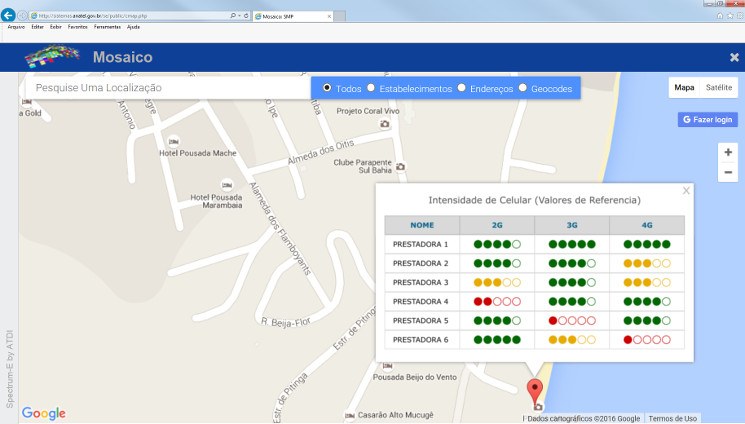Select the Estabelecimentos radio button
This screenshot has height=424, width=745.
click(371, 87)
